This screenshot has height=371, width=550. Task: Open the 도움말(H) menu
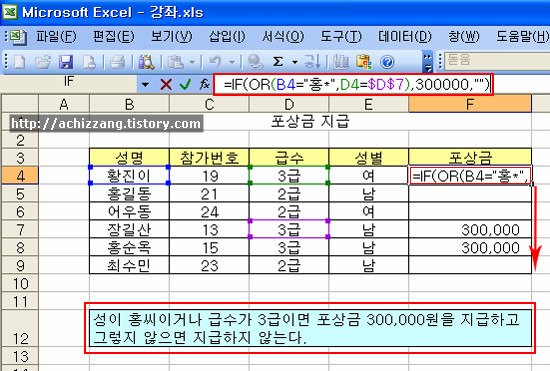523,36
